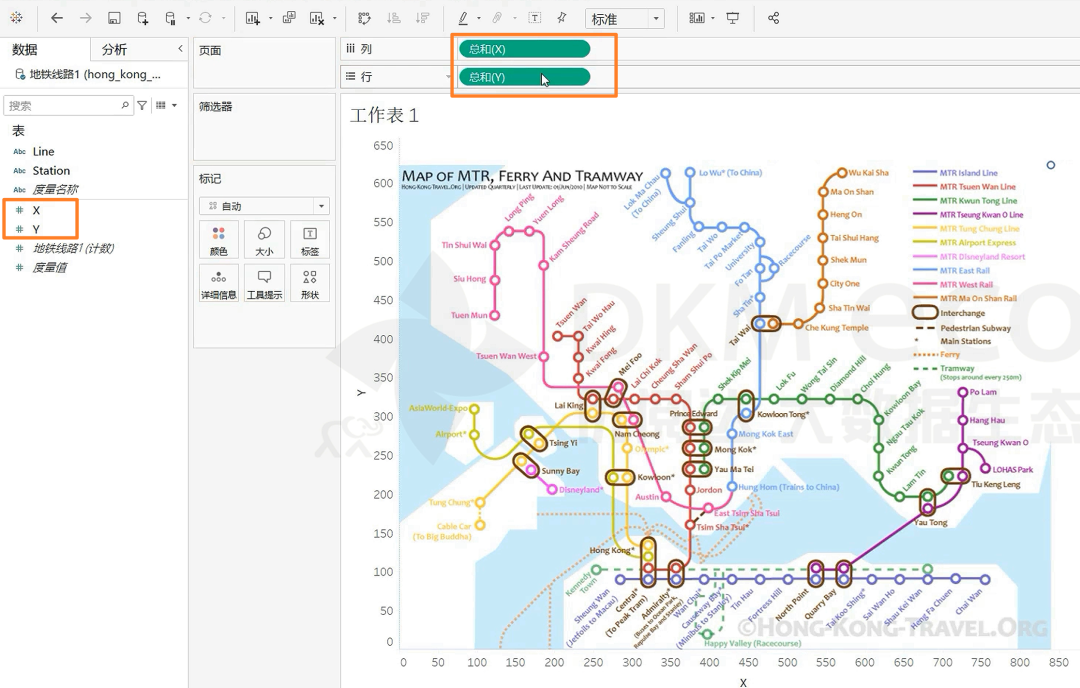Screen dimensions: 1080x688
Task: Click the 搜索 field search box
Action: pyautogui.click(x=68, y=105)
